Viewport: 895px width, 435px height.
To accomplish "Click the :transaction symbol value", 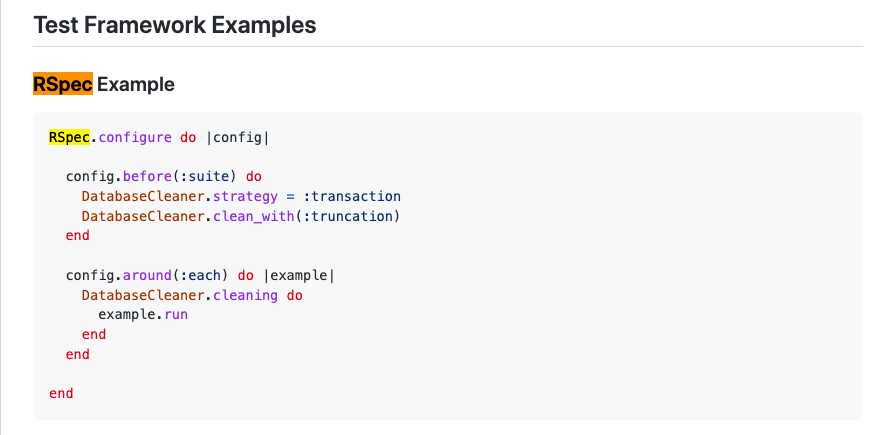I will (352, 196).
